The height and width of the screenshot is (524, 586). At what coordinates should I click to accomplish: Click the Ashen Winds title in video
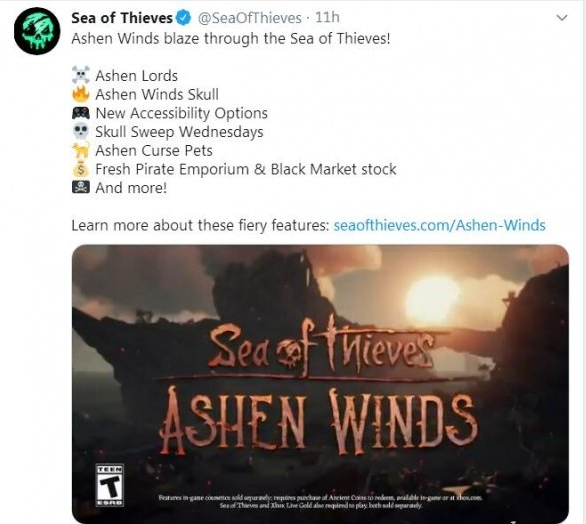pyautogui.click(x=318, y=421)
